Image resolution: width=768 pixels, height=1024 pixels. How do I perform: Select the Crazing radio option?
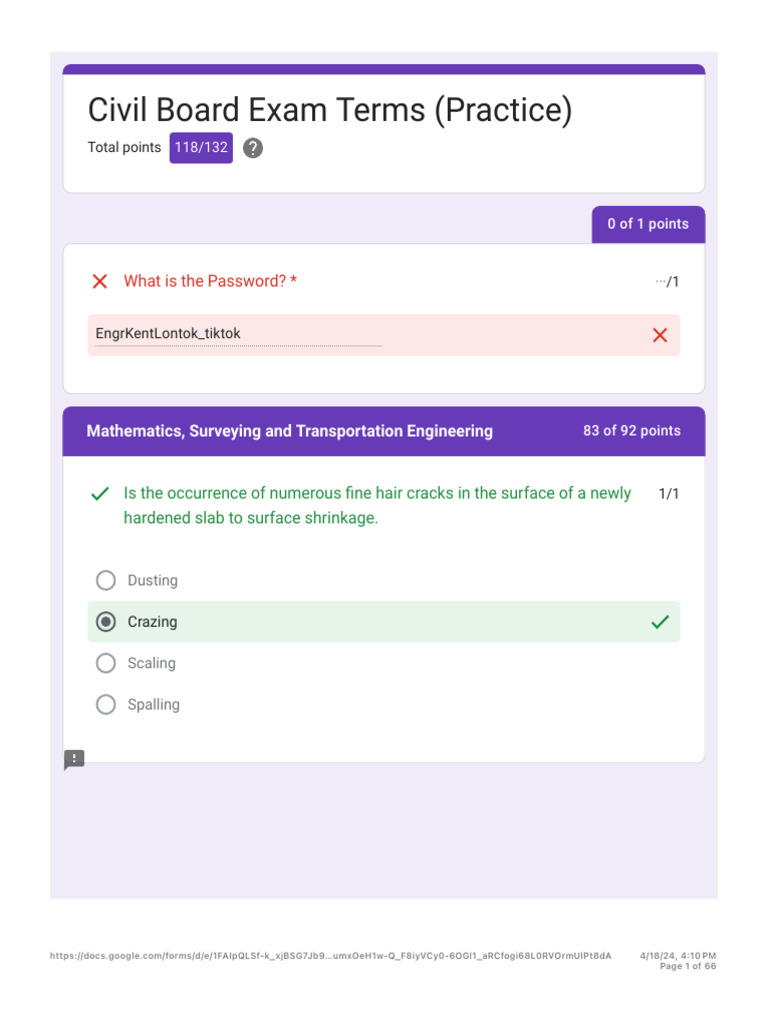point(106,622)
